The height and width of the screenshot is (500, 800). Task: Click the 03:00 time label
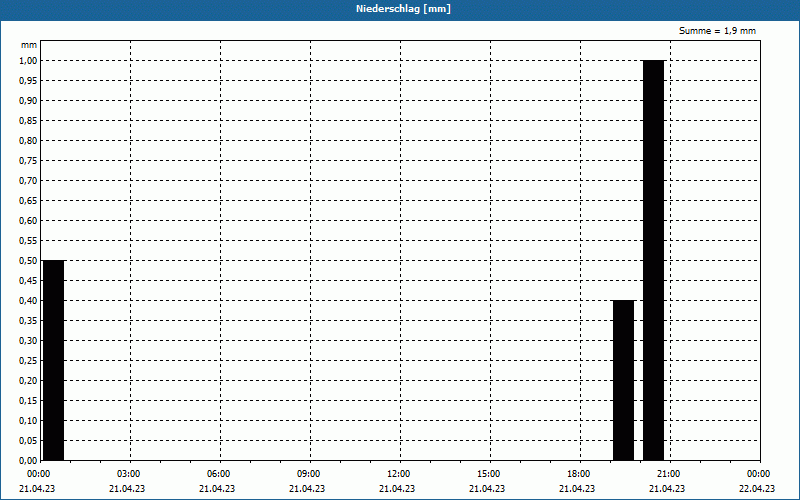tap(129, 474)
